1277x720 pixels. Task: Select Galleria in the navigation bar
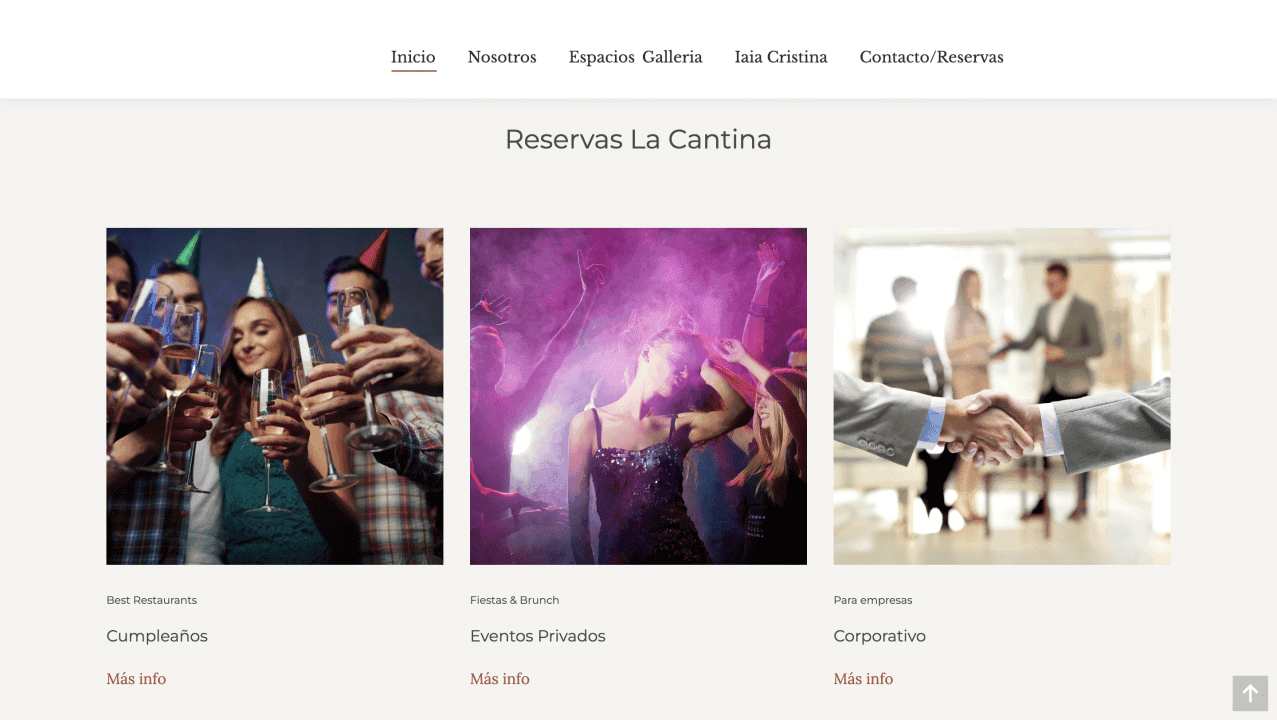click(x=672, y=57)
